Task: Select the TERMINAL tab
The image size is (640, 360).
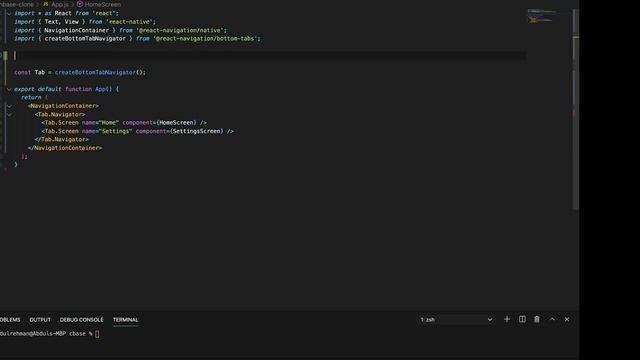Action: click(125, 320)
